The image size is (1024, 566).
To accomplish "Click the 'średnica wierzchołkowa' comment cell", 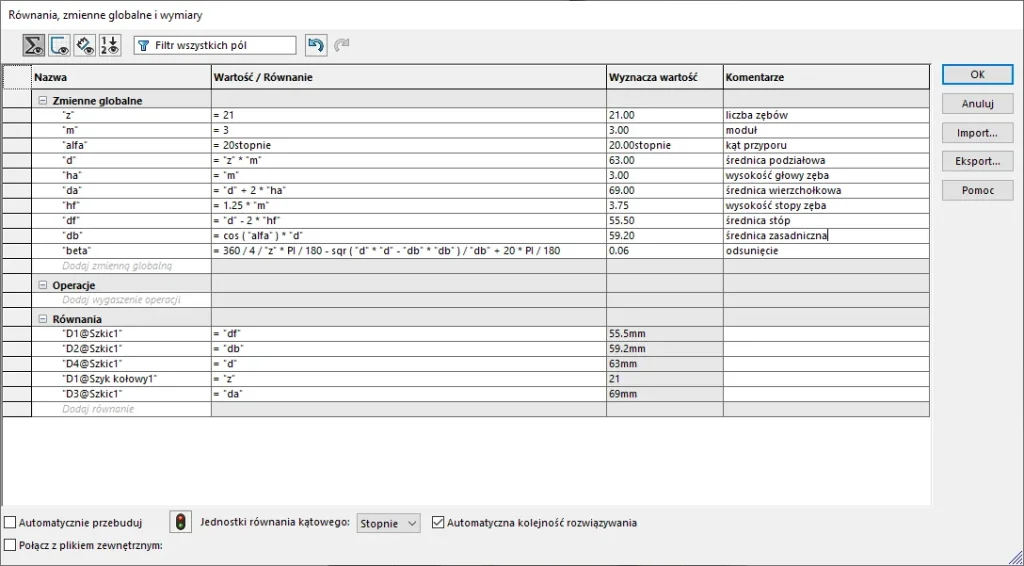I will (826, 191).
